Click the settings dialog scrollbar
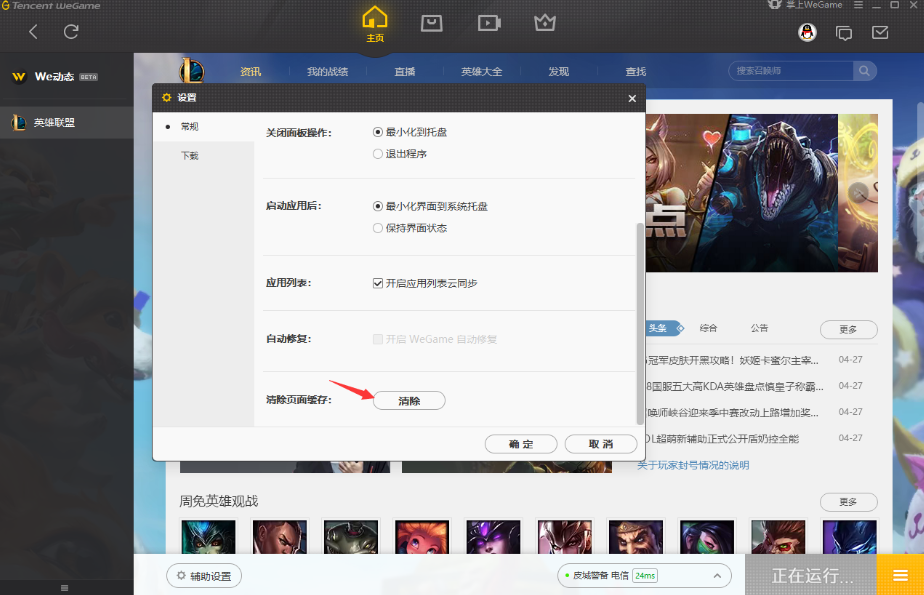Viewport: 924px width, 595px height. [640, 323]
